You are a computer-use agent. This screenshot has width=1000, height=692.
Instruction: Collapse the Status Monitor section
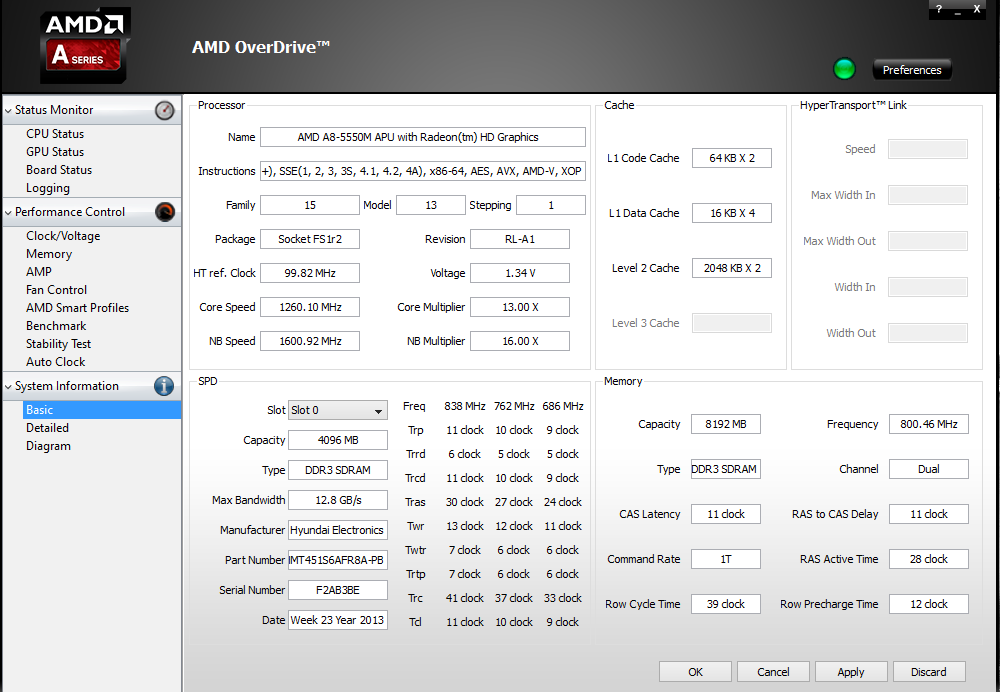click(8, 110)
